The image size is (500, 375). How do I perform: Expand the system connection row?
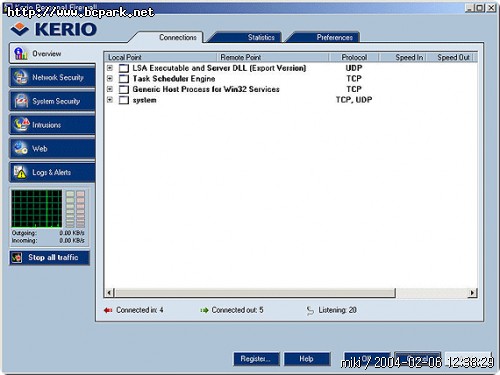(x=110, y=100)
